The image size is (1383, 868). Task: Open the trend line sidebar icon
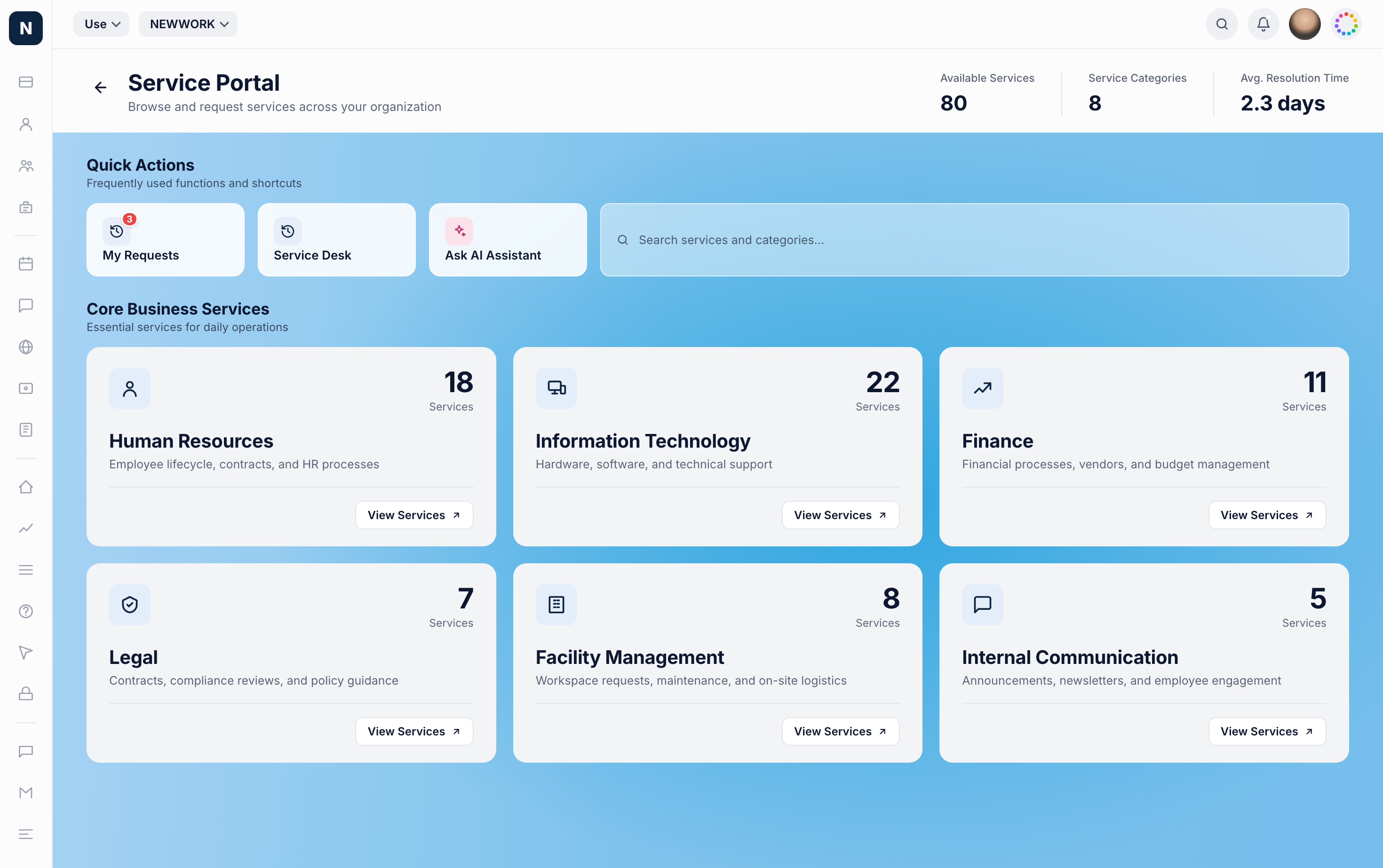[x=26, y=528]
